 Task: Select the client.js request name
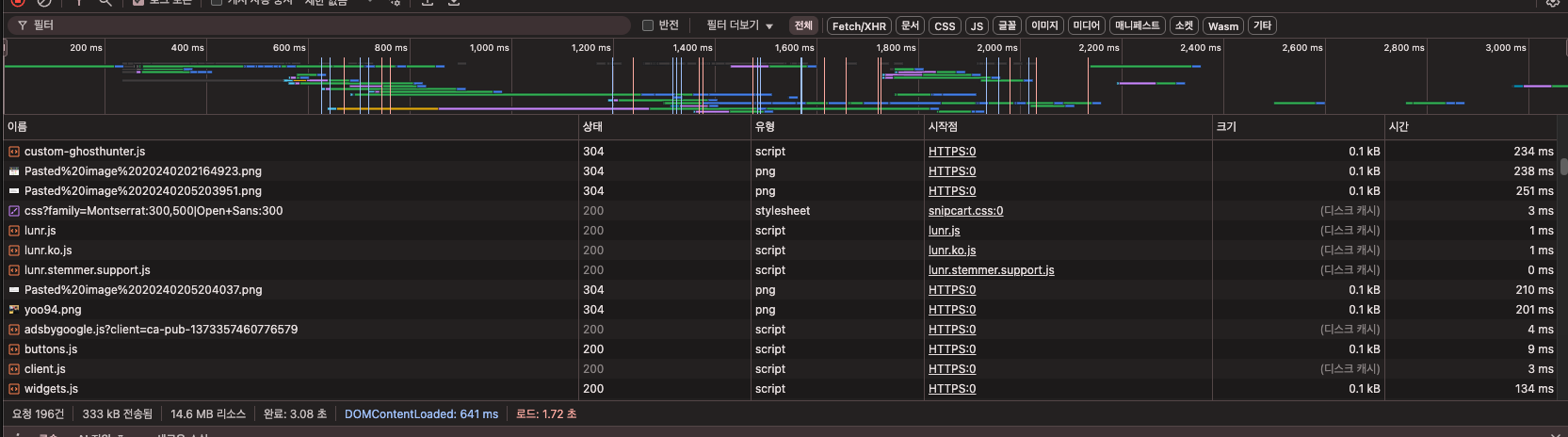[45, 369]
